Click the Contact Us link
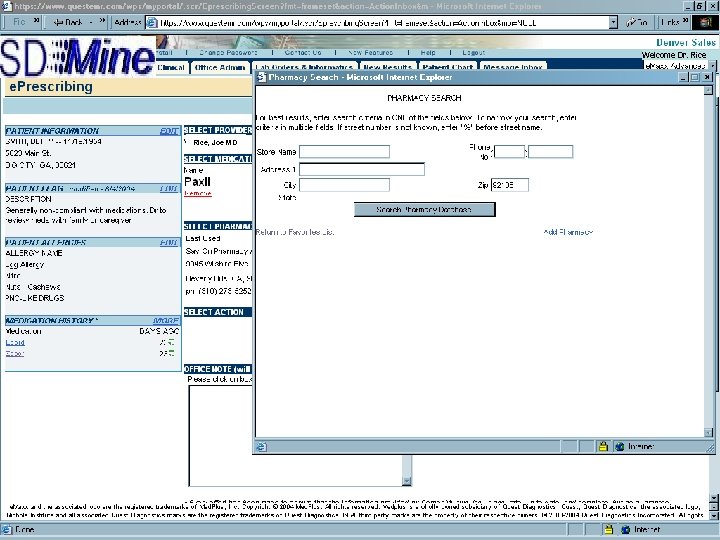This screenshot has height=540, width=720. [x=303, y=52]
